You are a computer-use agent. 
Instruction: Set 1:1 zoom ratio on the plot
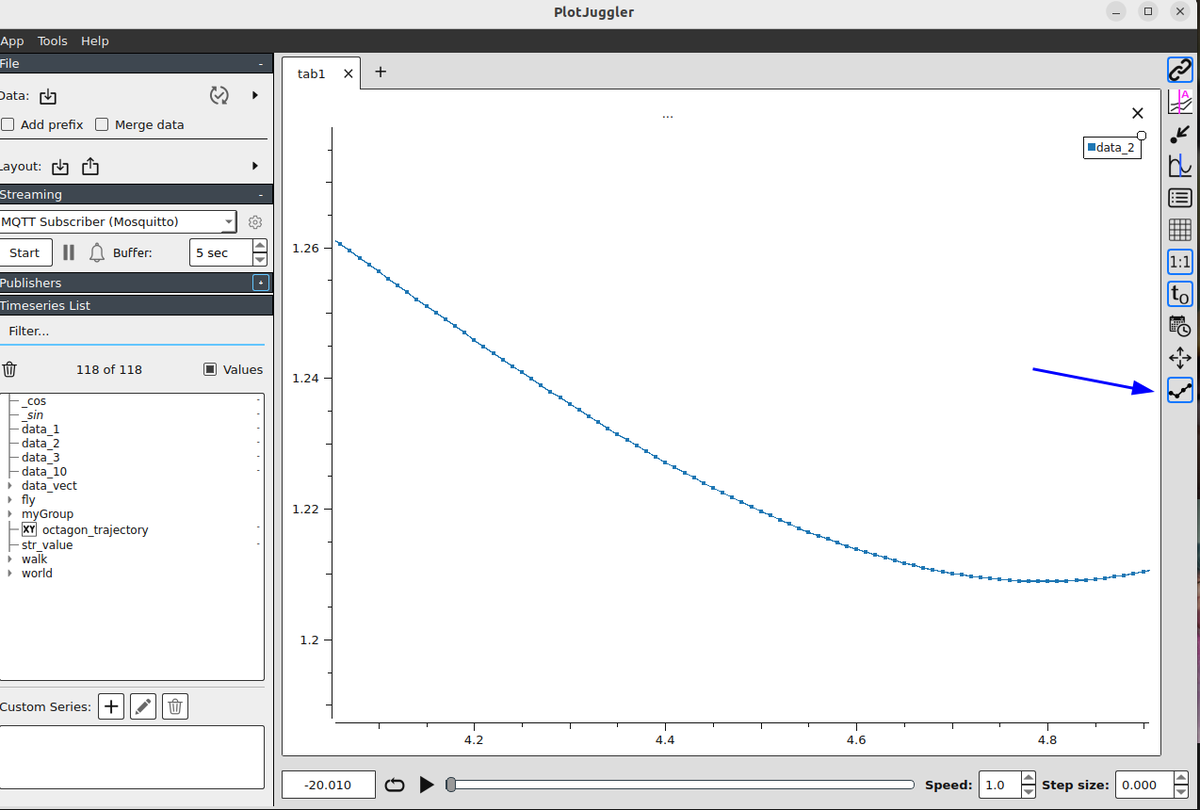(1180, 261)
